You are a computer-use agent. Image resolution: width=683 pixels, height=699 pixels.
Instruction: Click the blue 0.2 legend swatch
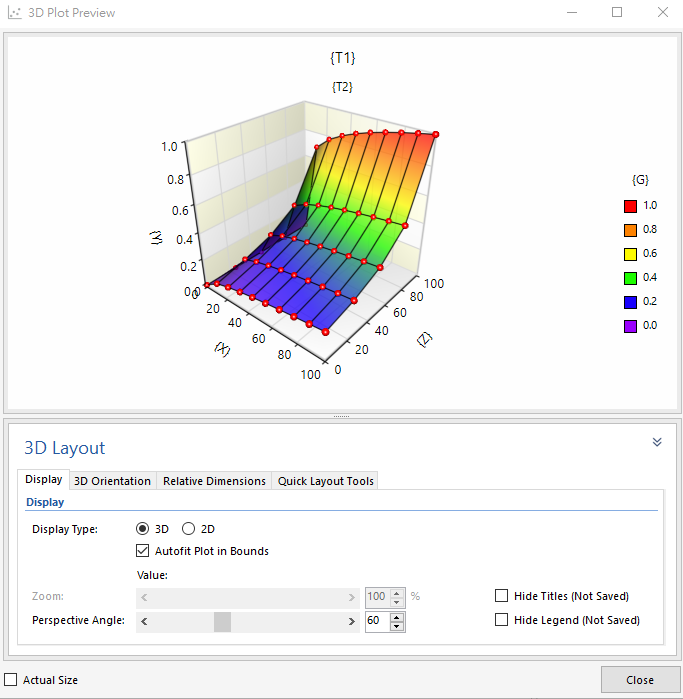630,302
